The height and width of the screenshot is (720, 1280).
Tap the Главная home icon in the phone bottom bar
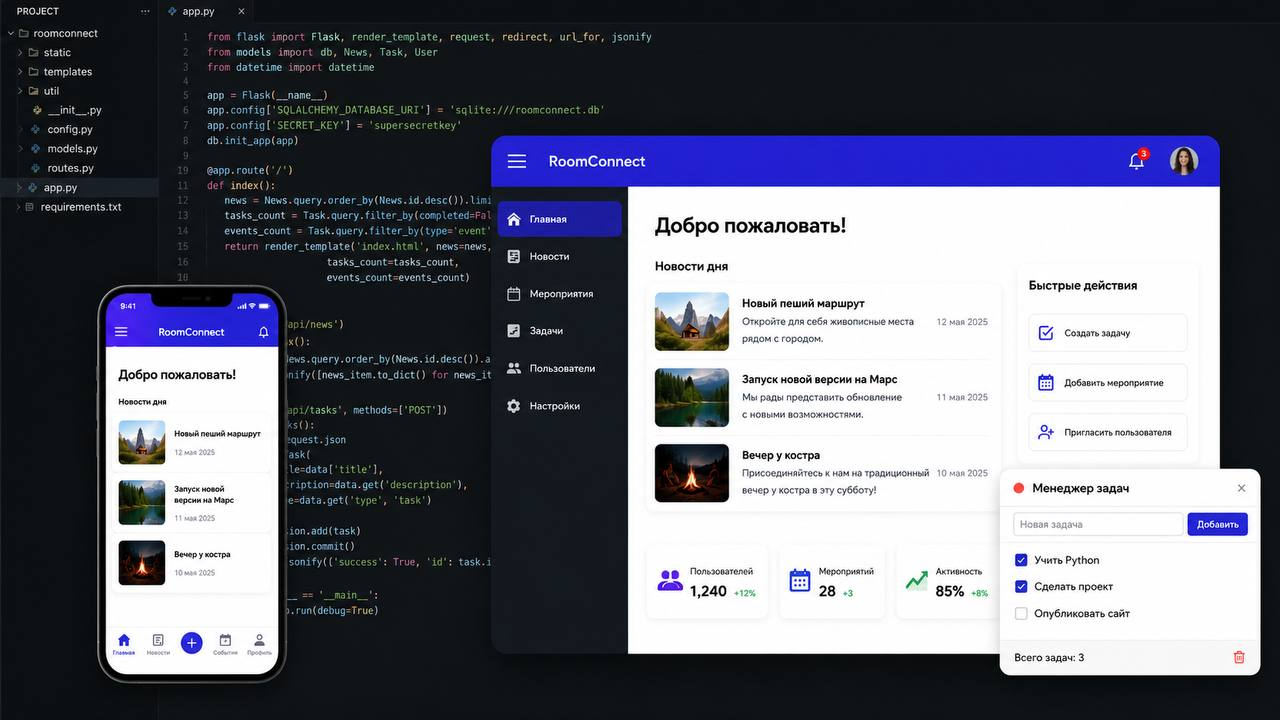124,640
